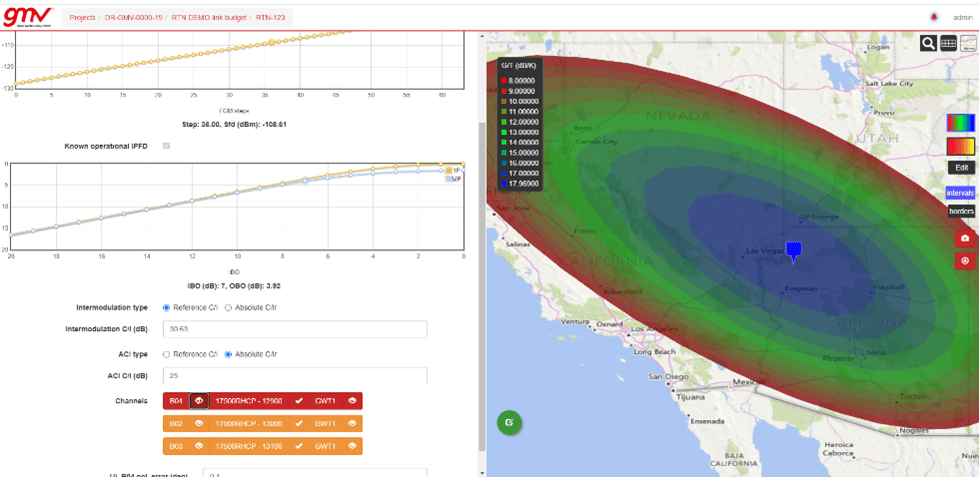Click the checkmark in the B02 channel row
The width and height of the screenshot is (979, 477).
[299, 423]
